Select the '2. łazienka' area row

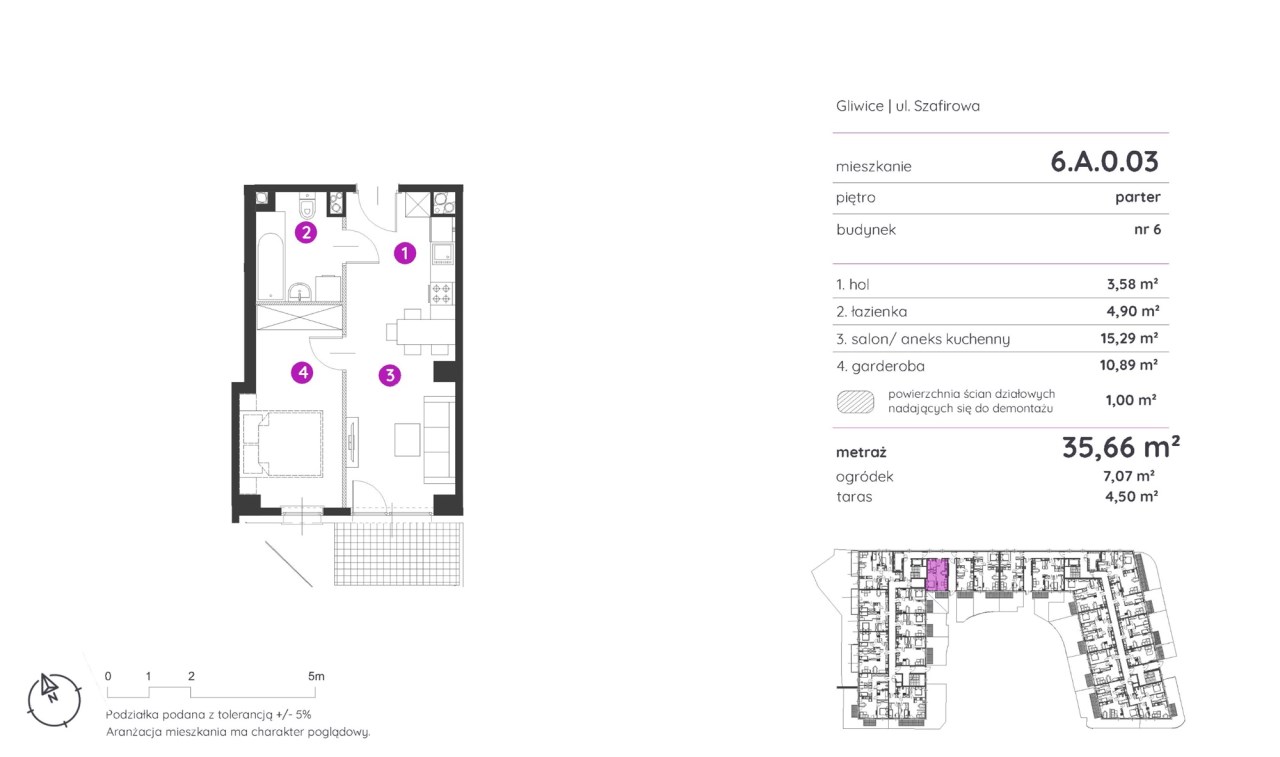coord(996,312)
